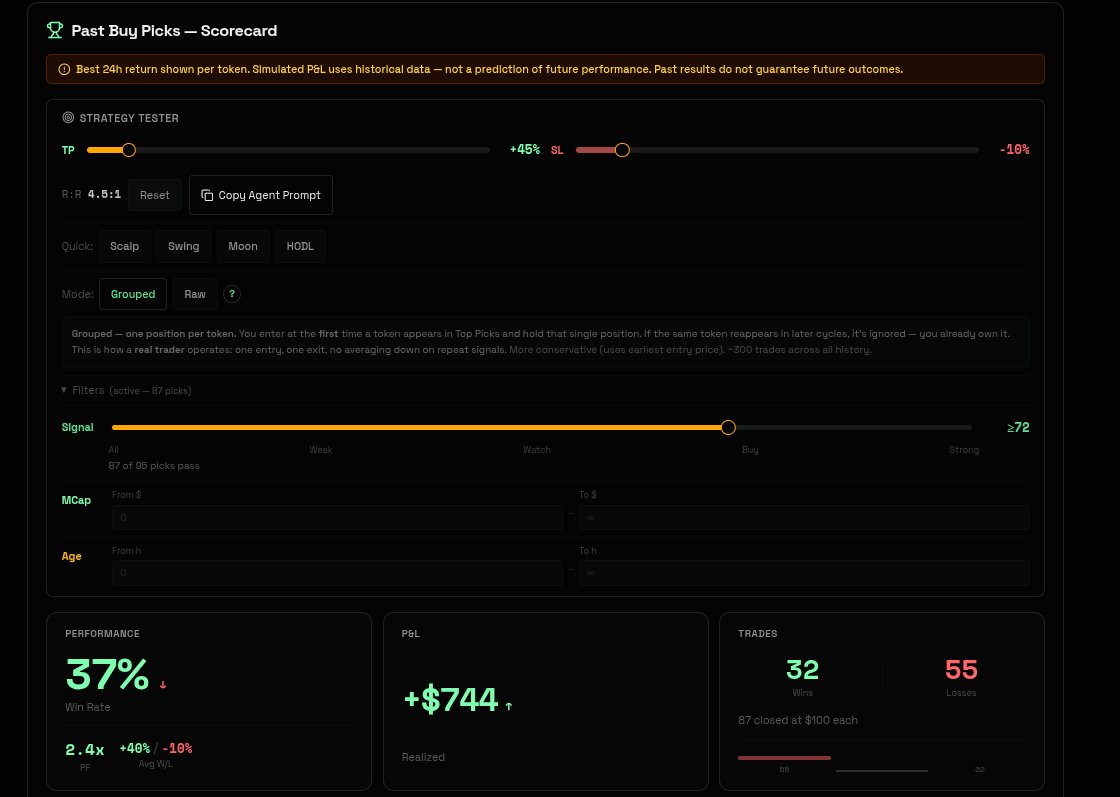
Task: Collapse the Filters section
Action: tap(126, 391)
